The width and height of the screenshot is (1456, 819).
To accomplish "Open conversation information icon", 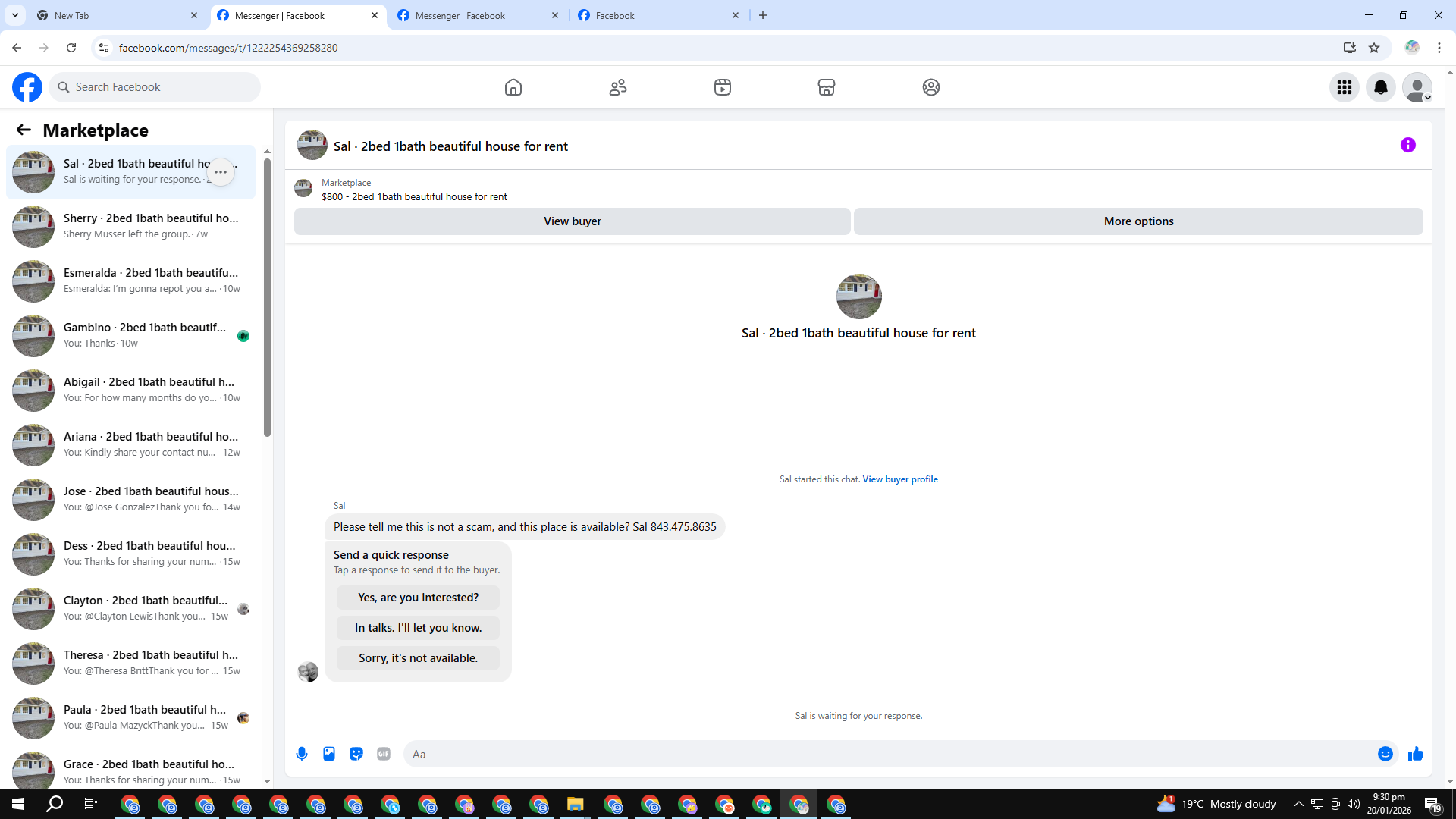I will 1408,145.
